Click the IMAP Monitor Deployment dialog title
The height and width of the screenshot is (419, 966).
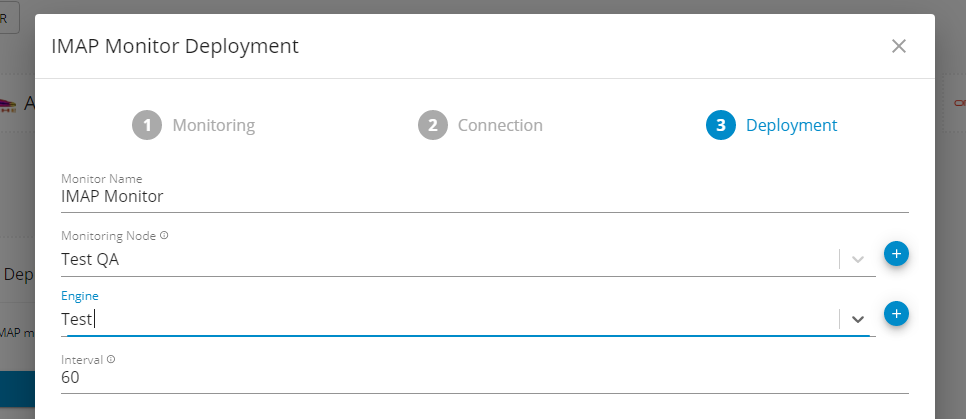[x=175, y=46]
